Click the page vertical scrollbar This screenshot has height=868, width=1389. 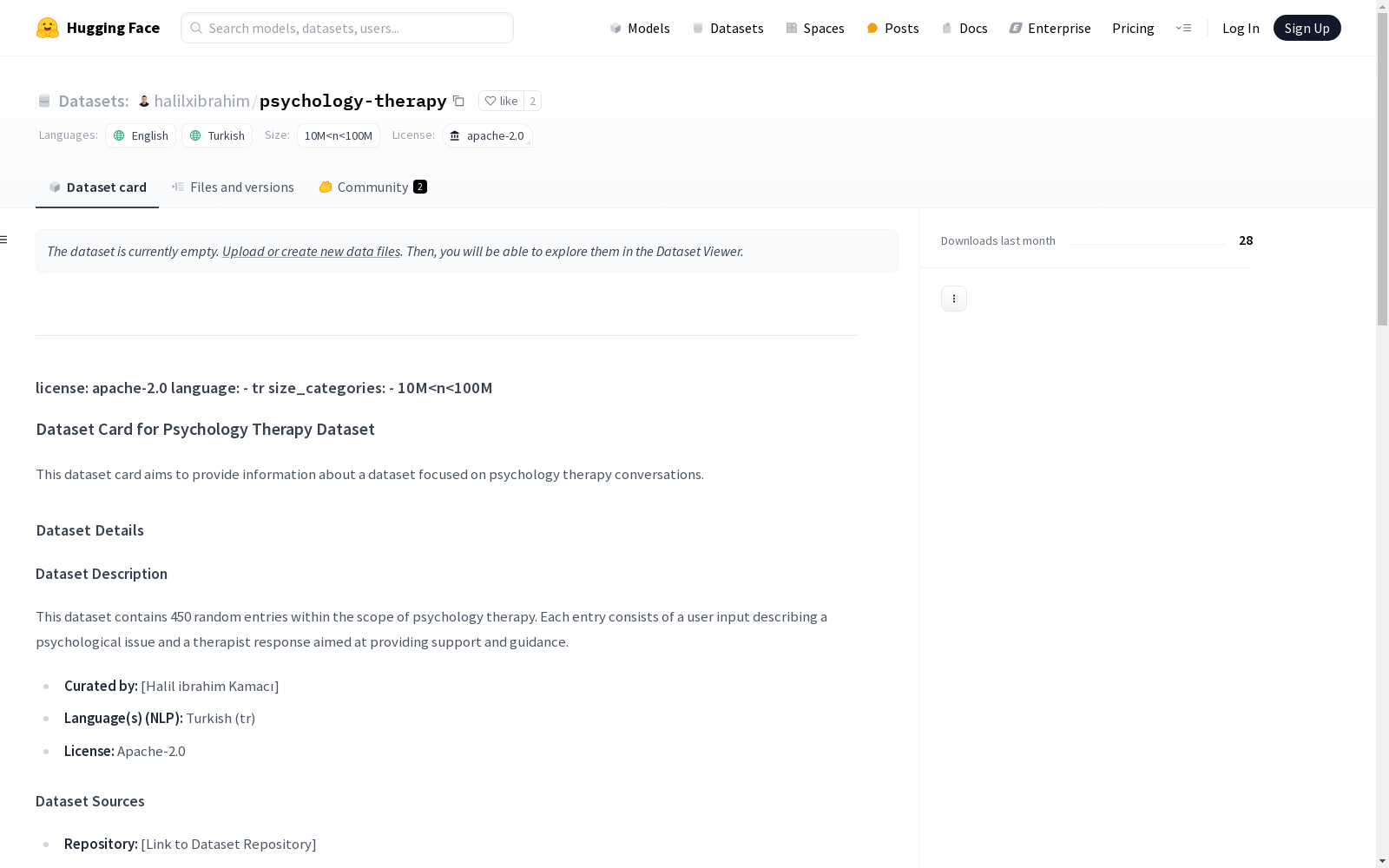click(1382, 169)
